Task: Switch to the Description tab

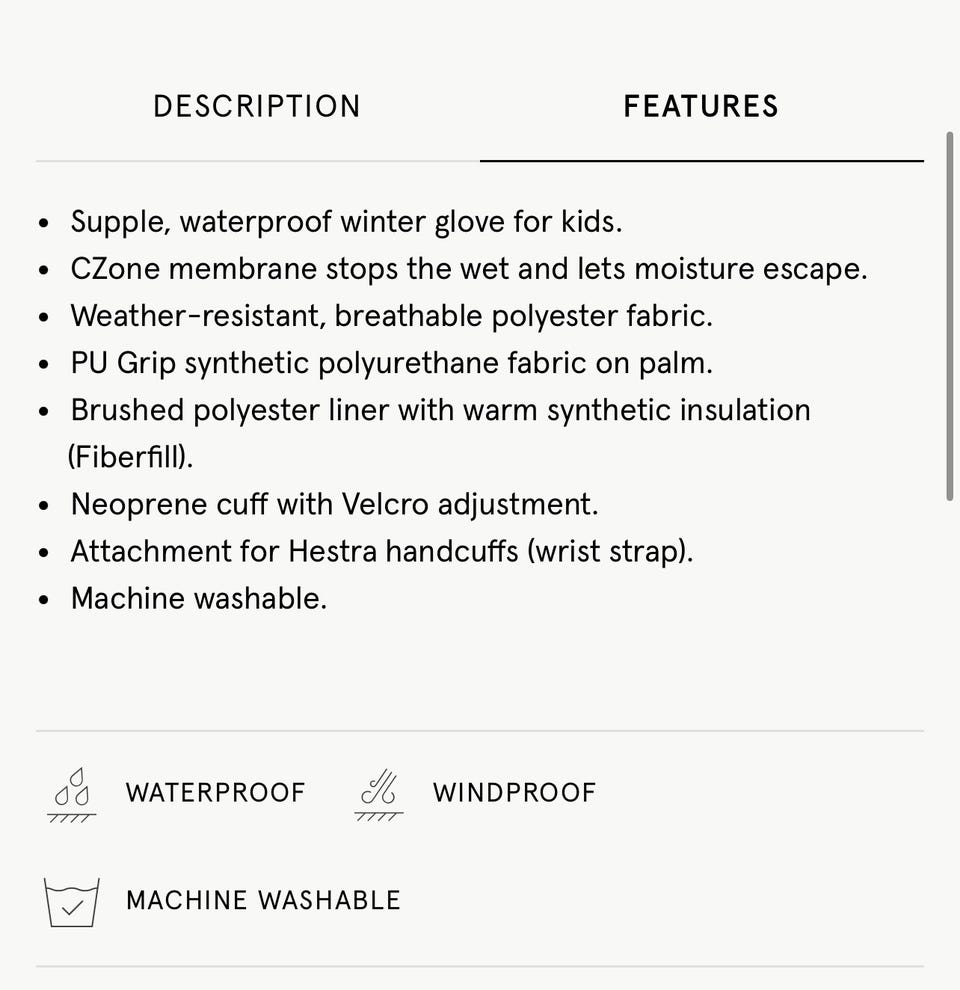Action: 256,107
